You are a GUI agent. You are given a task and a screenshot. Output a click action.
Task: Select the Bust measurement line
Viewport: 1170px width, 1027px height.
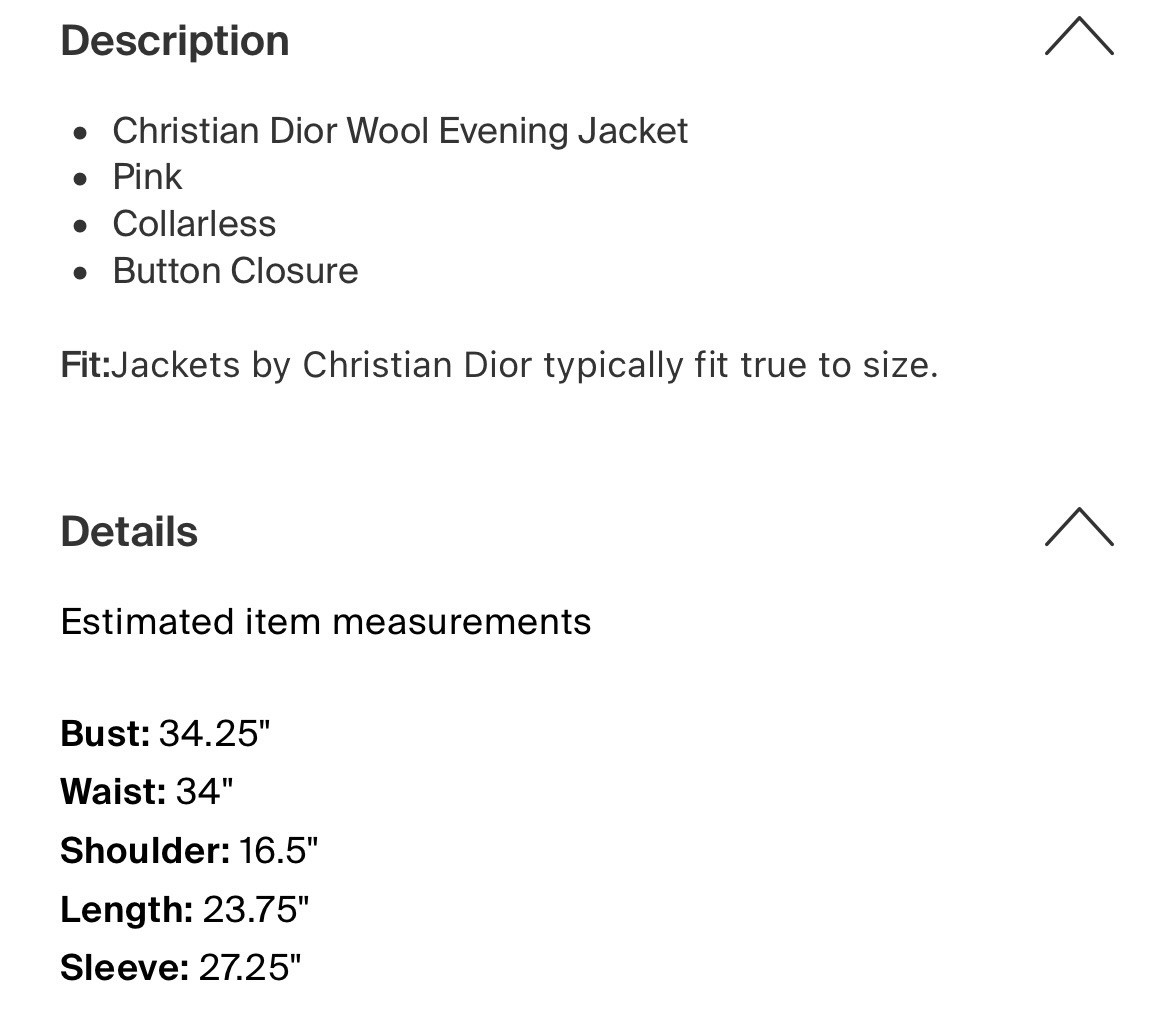pos(165,733)
